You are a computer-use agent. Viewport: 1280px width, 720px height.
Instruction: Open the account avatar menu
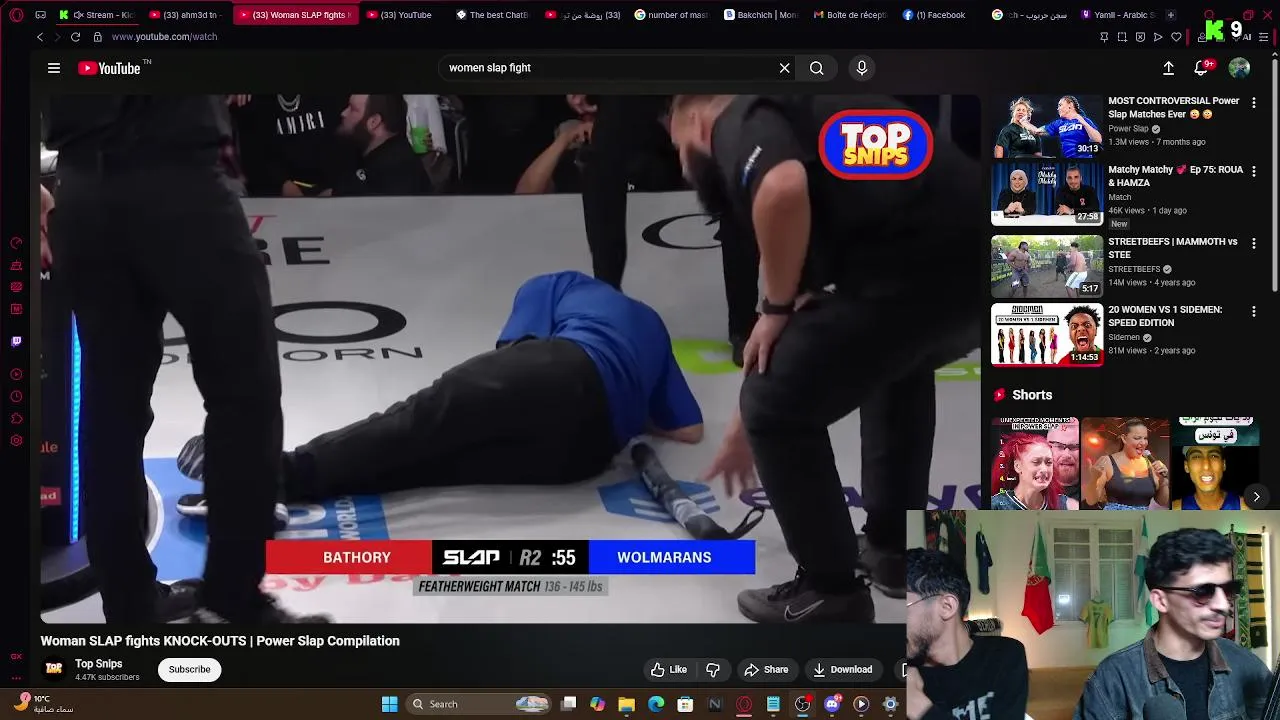(x=1239, y=68)
